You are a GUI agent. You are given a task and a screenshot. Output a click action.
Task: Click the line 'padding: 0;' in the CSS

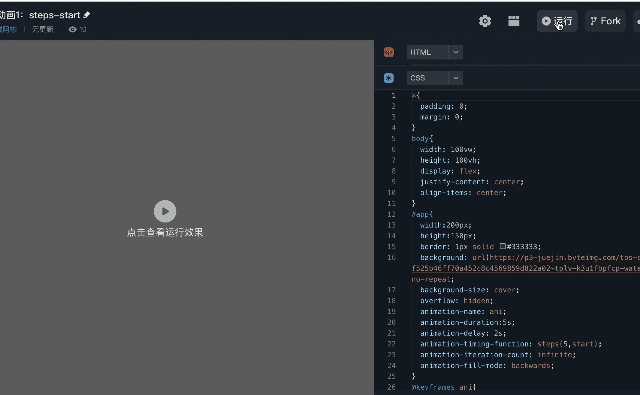(x=443, y=106)
